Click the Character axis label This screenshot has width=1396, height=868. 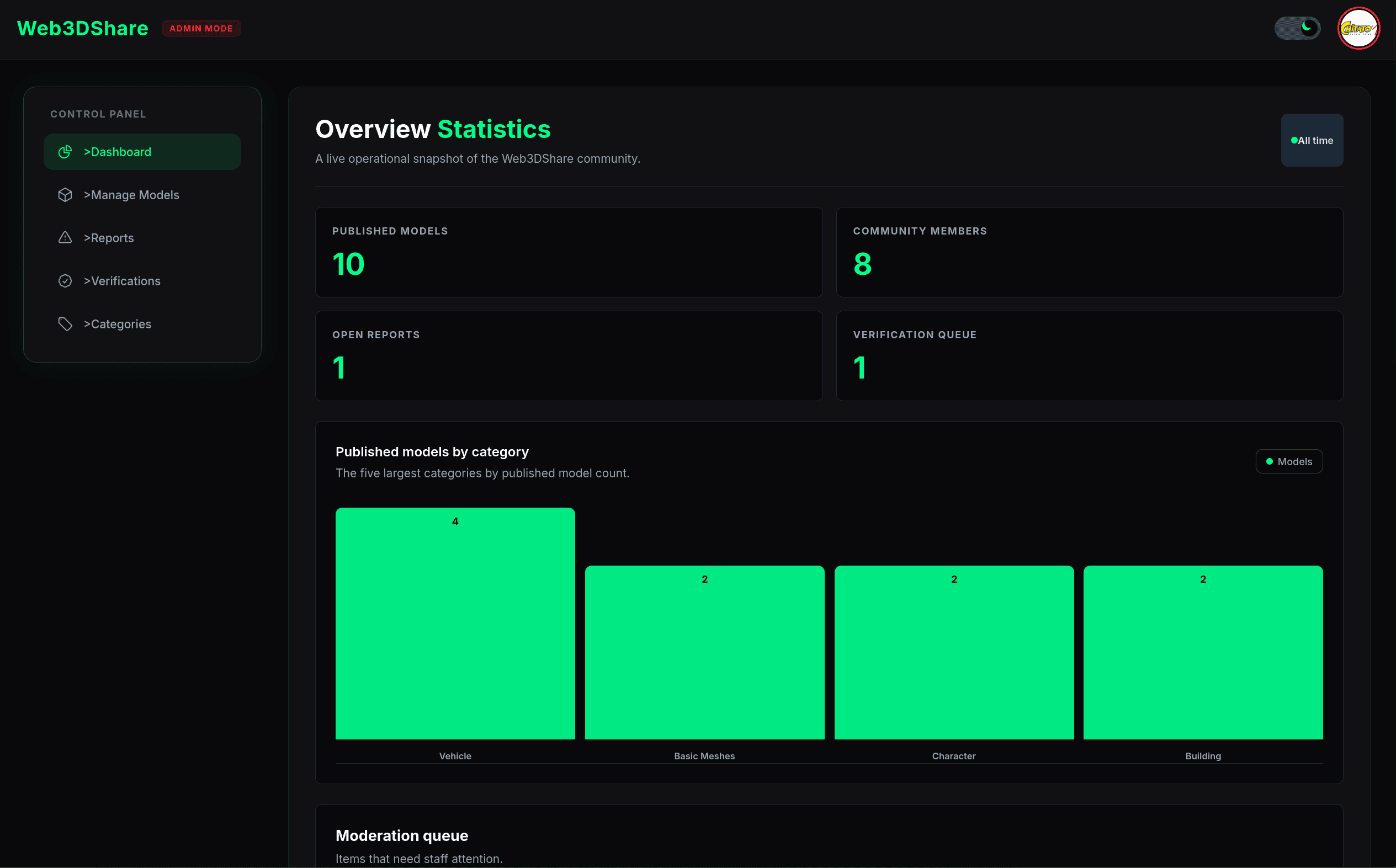pyautogui.click(x=954, y=756)
